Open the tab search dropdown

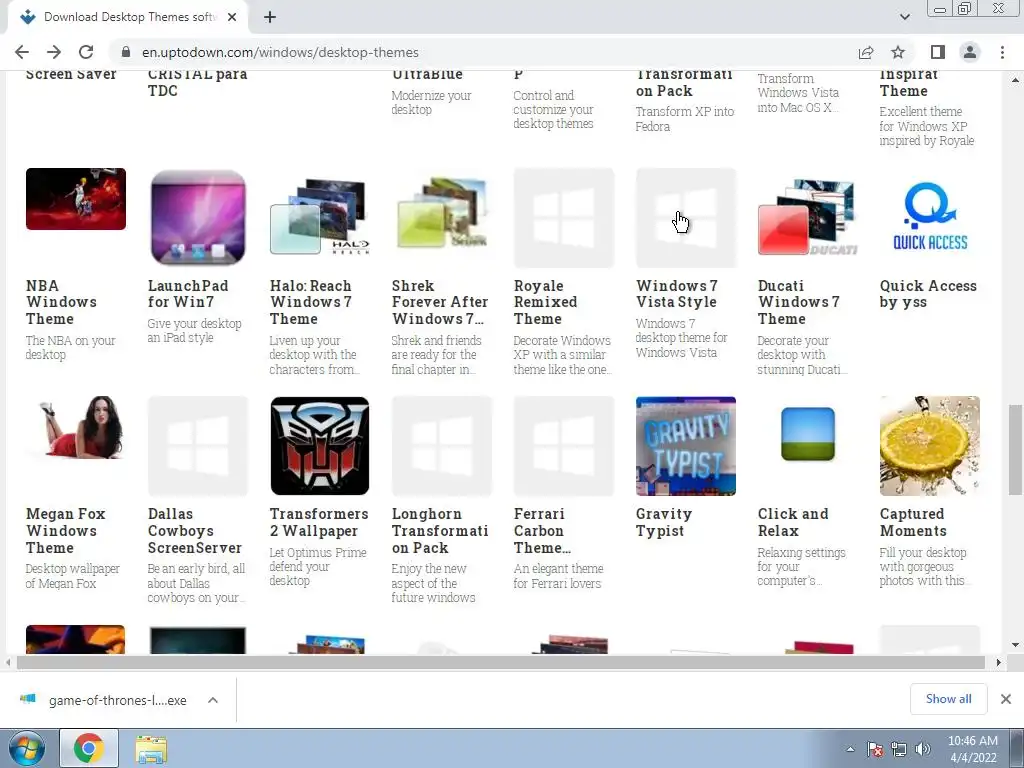pos(904,17)
